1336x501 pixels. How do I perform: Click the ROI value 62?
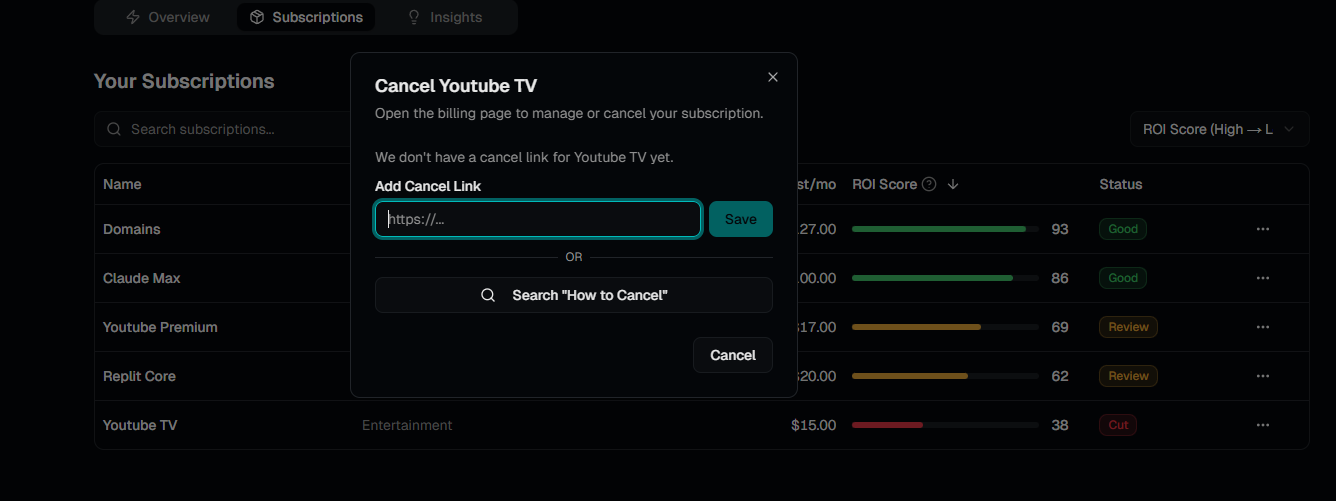(1060, 376)
